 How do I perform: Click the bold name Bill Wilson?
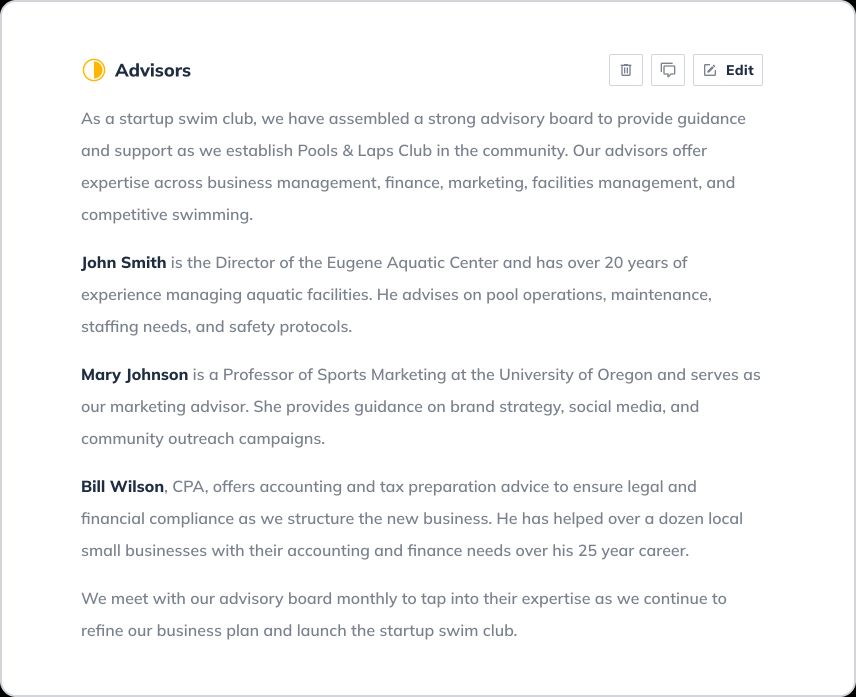coord(122,487)
